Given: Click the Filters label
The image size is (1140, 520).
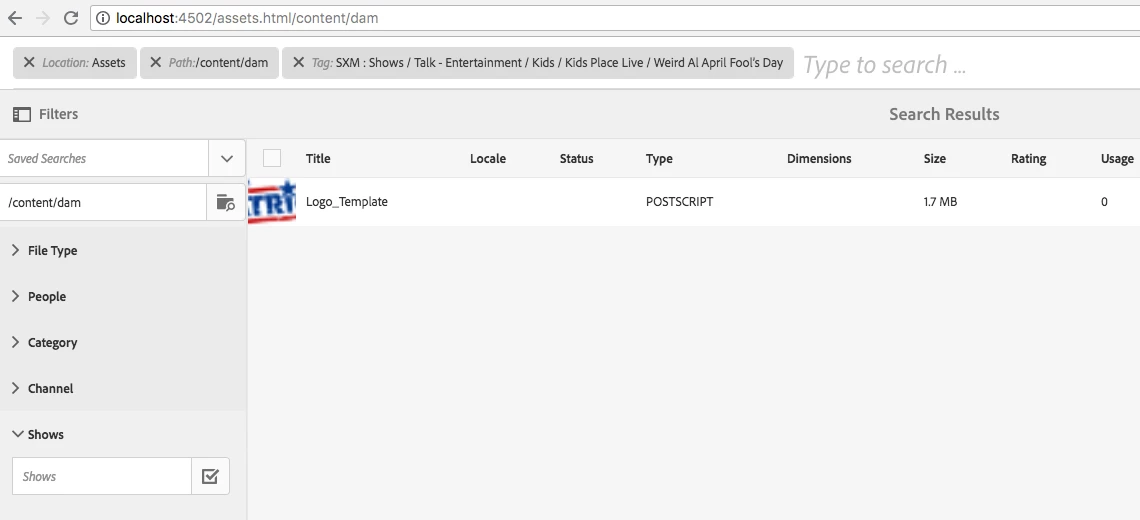Looking at the screenshot, I should tap(58, 114).
